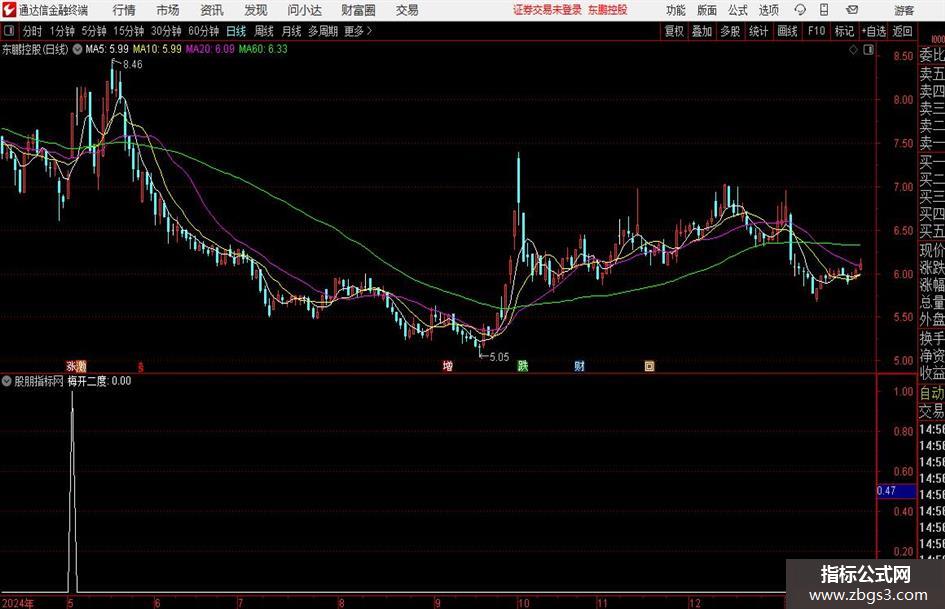Click the 2024年 date axis label
Screen dimensions: 945x609
[x=18, y=603]
